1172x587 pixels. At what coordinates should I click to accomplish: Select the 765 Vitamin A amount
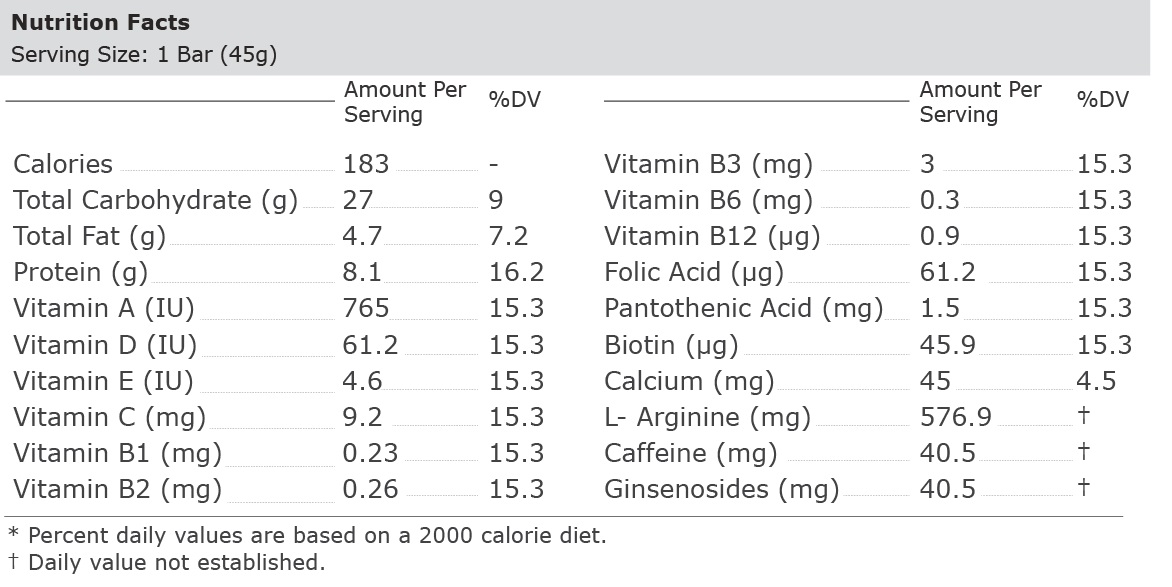point(366,308)
